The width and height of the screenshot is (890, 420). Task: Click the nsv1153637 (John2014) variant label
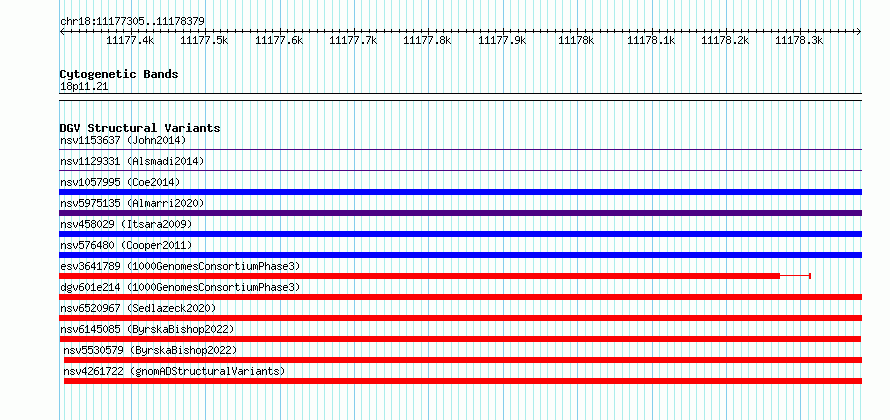click(x=123, y=140)
